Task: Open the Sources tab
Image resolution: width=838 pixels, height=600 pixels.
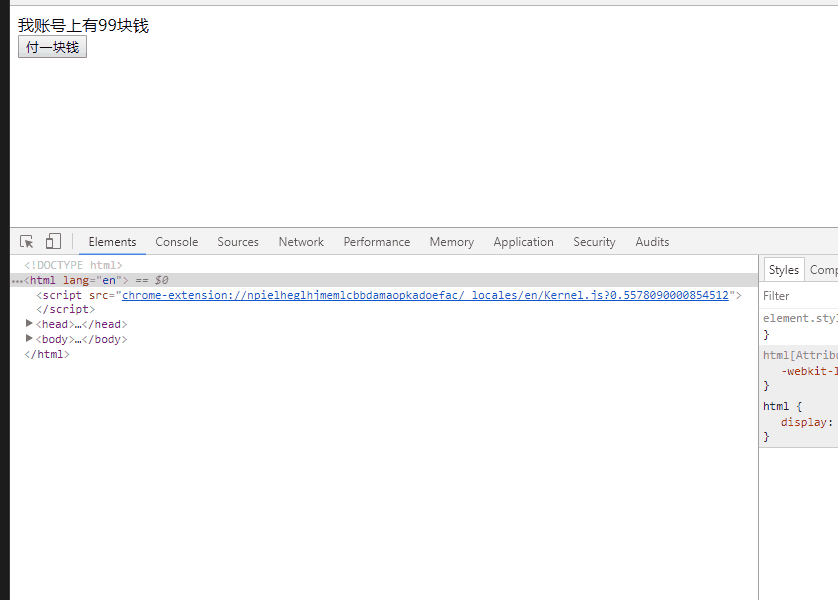Action: 238,242
